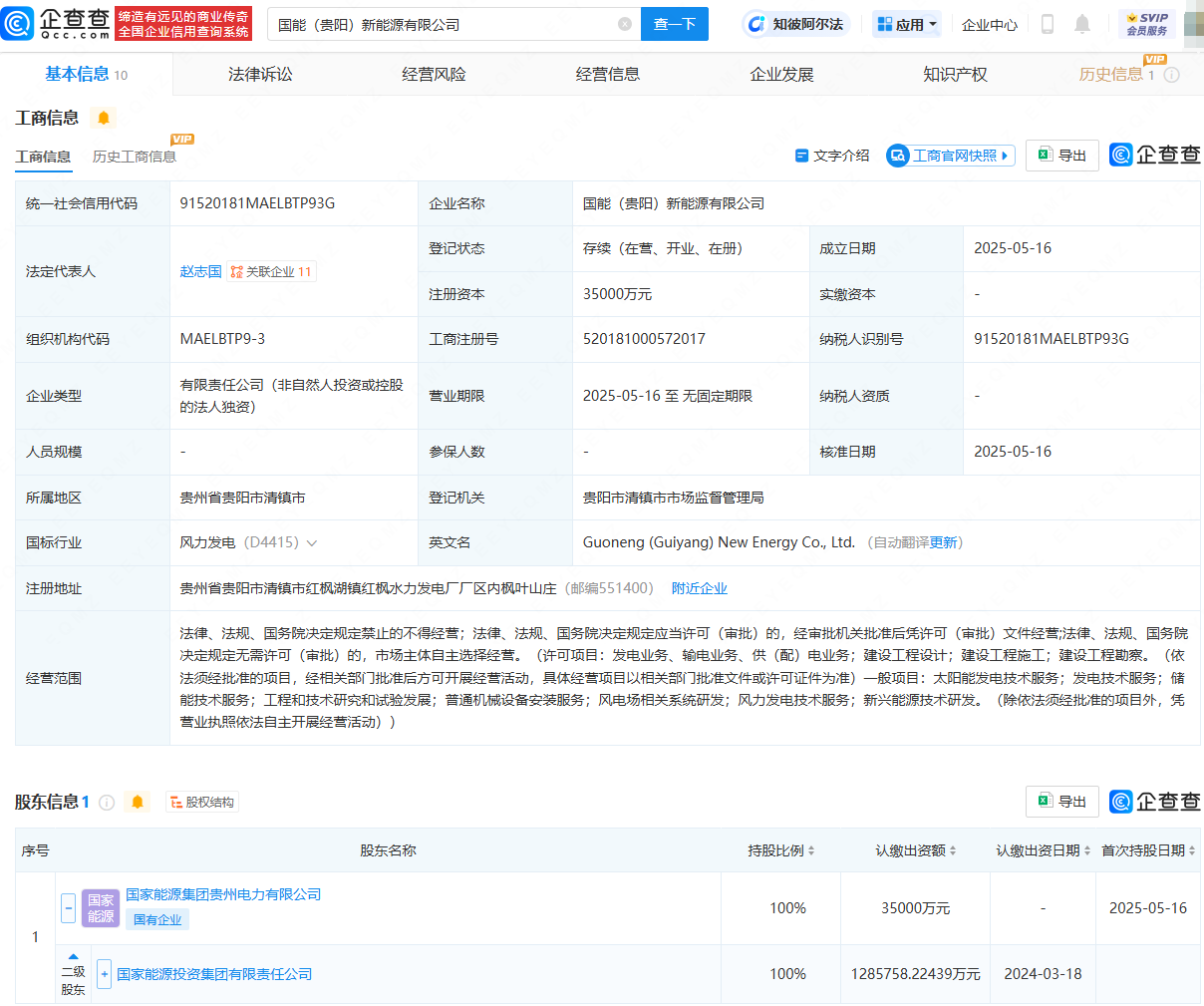Screen dimensions: 1204x1006
Task: Click the 2024-03-18 contribution date cell
Action: pyautogui.click(x=1043, y=974)
